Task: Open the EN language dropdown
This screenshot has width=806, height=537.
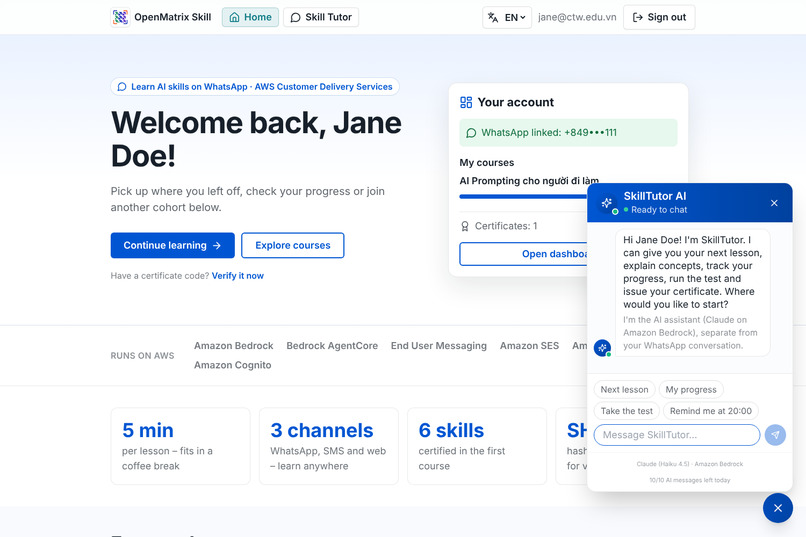Action: [507, 17]
